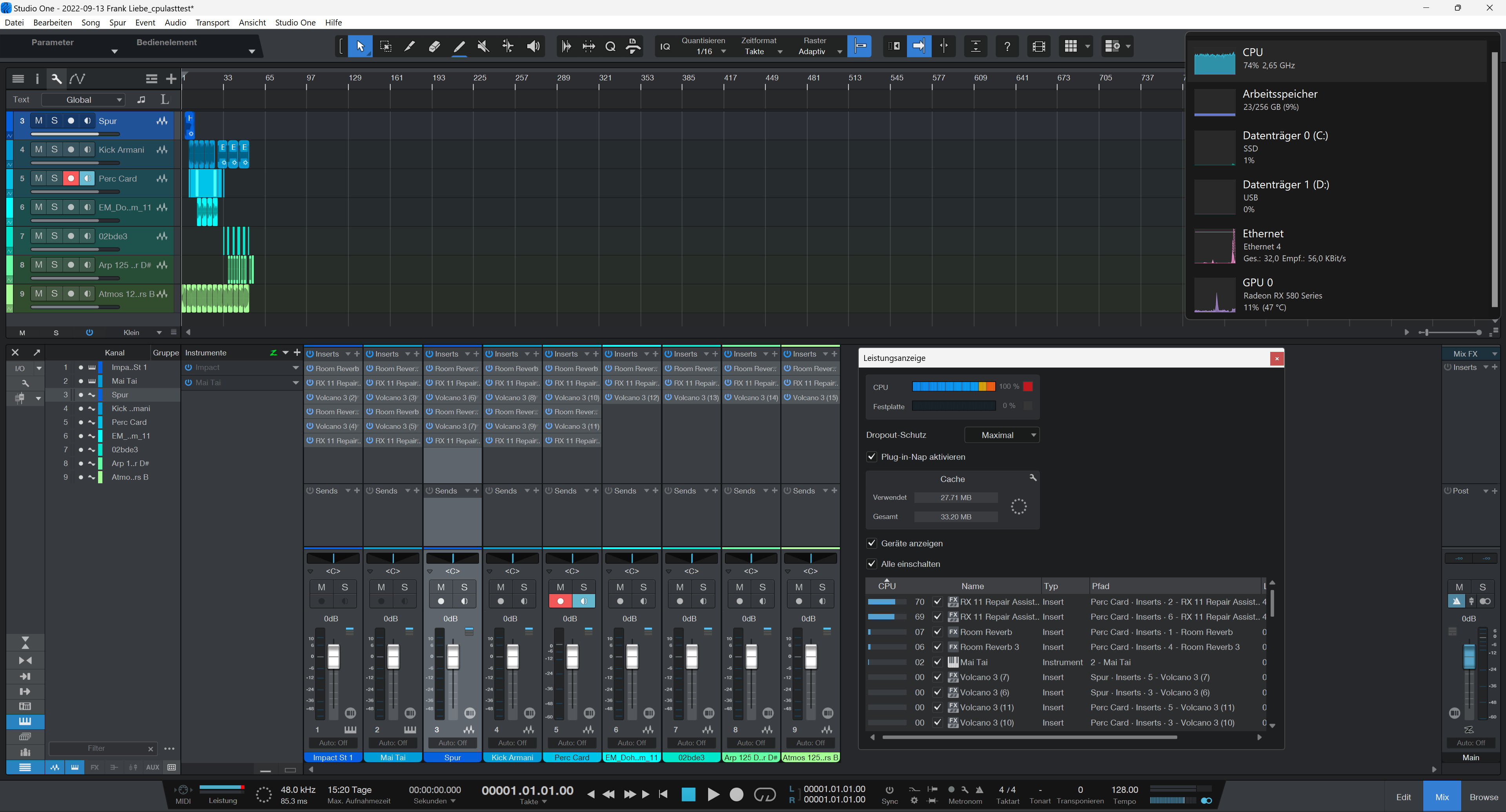The image size is (1506, 812).
Task: Click the Play button in transport
Action: tap(713, 794)
